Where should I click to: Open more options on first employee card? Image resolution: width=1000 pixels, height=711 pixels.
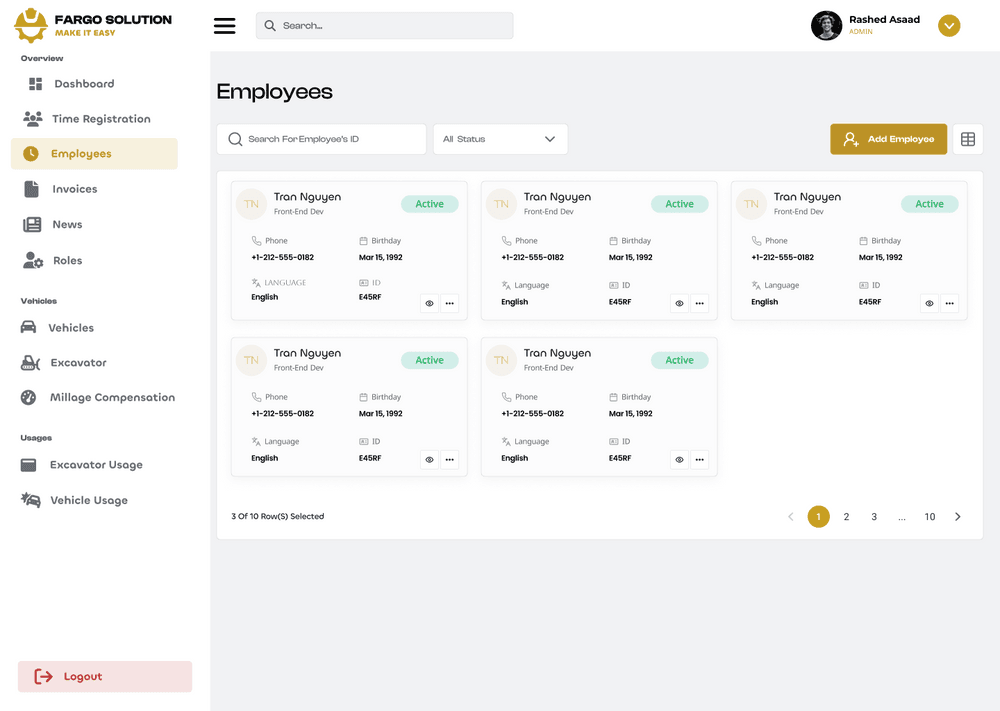pyautogui.click(x=450, y=303)
